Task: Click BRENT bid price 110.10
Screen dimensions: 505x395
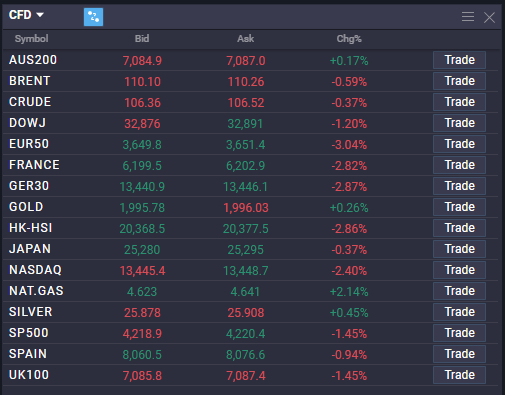Action: click(142, 82)
